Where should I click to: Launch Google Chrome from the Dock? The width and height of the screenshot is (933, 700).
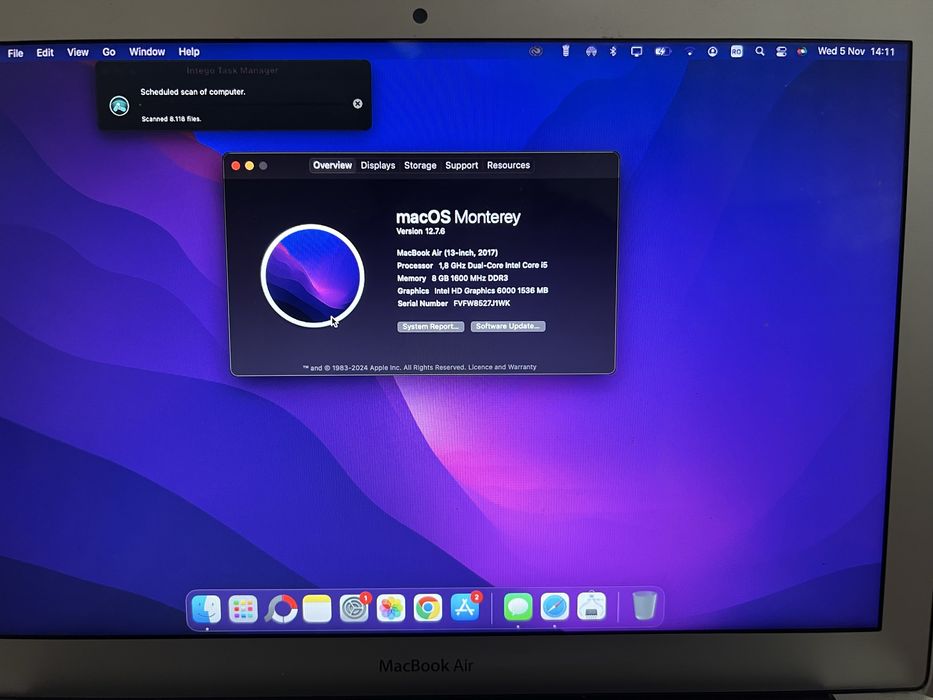[428, 608]
